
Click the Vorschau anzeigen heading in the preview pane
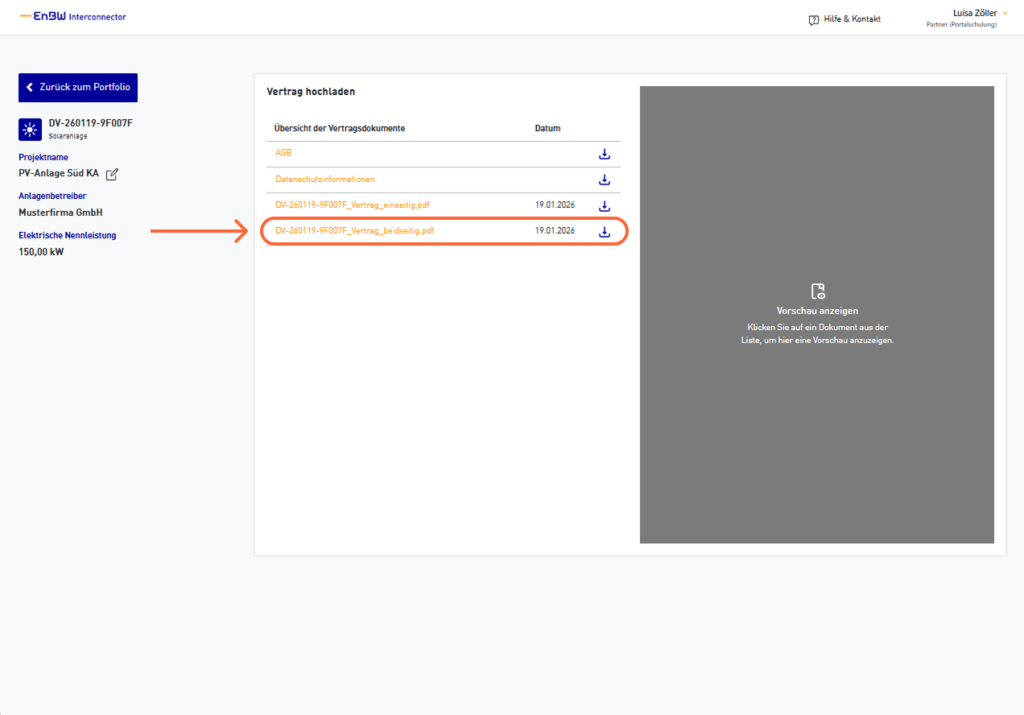point(817,311)
